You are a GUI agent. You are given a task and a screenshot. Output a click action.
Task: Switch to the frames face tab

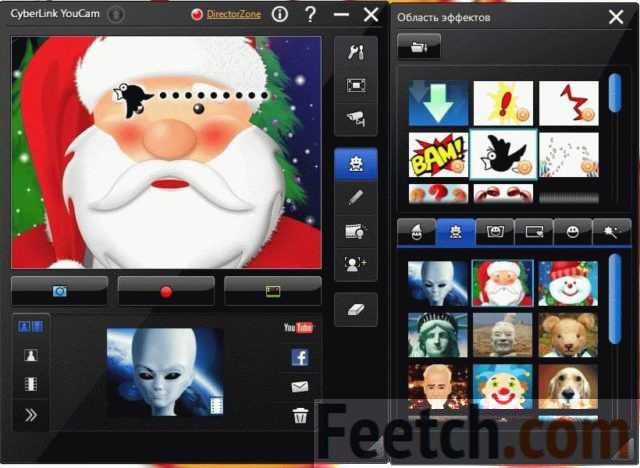(x=495, y=232)
